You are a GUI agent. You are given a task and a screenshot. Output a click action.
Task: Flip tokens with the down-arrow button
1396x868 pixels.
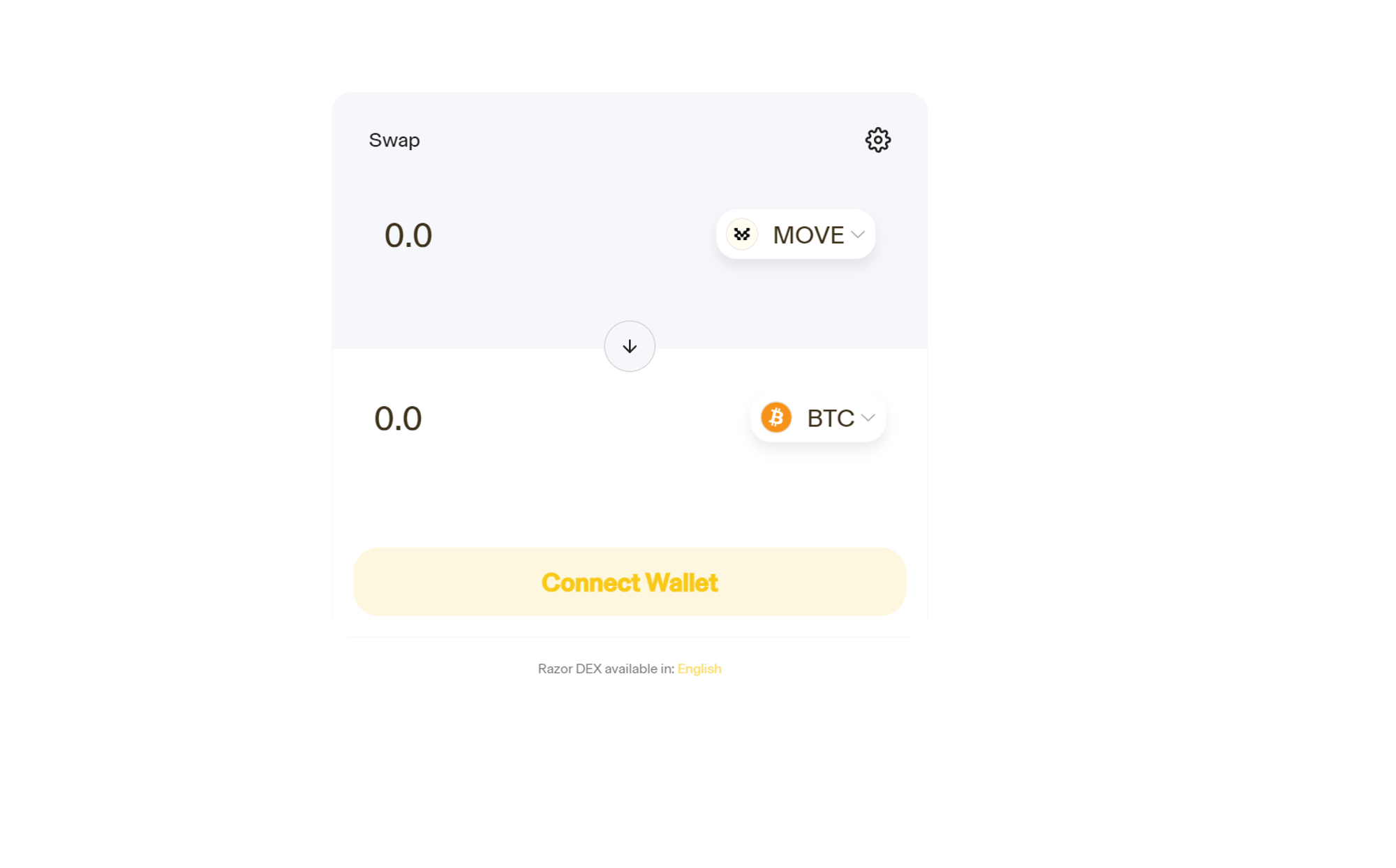pos(630,346)
